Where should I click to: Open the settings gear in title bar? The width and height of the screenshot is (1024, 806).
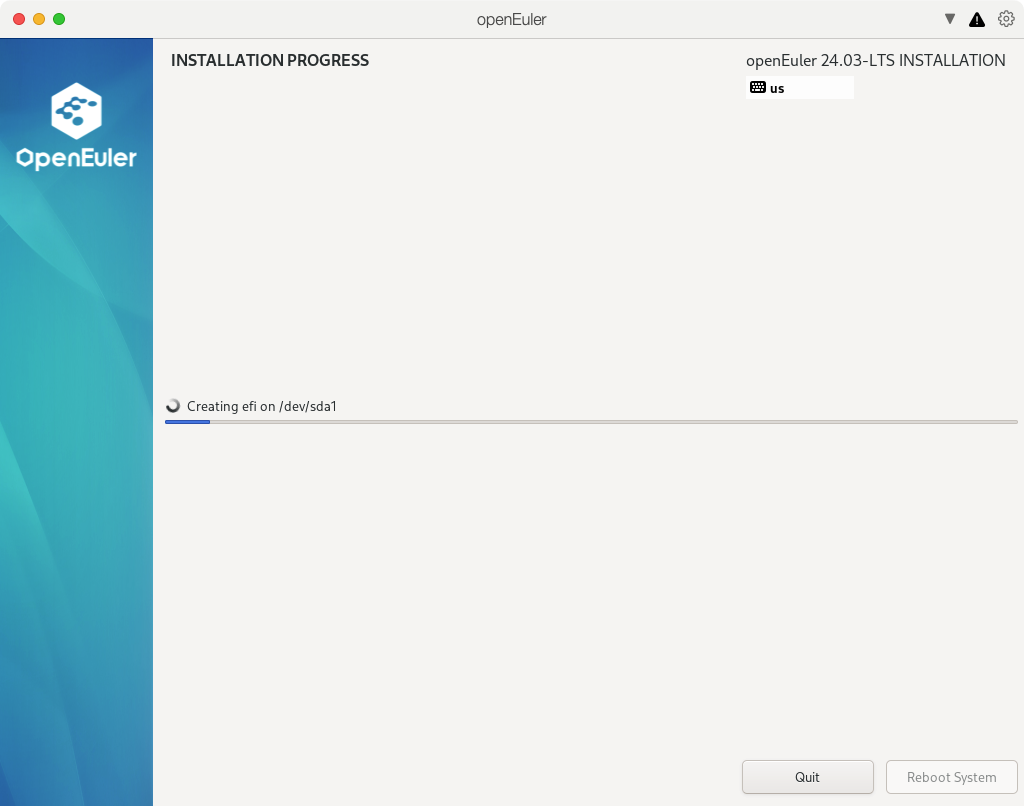(x=1006, y=19)
